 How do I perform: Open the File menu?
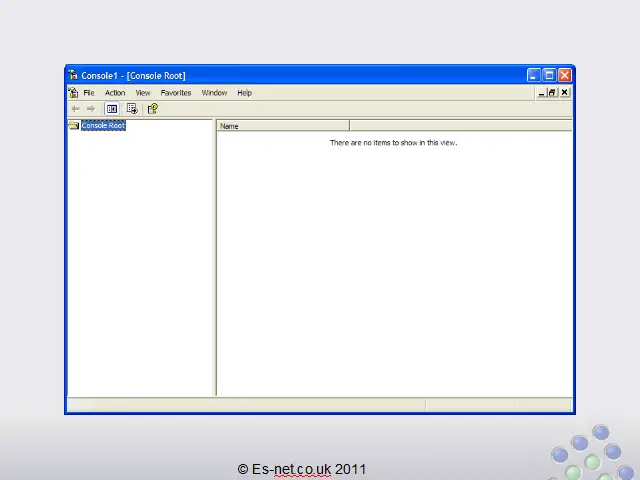point(89,93)
